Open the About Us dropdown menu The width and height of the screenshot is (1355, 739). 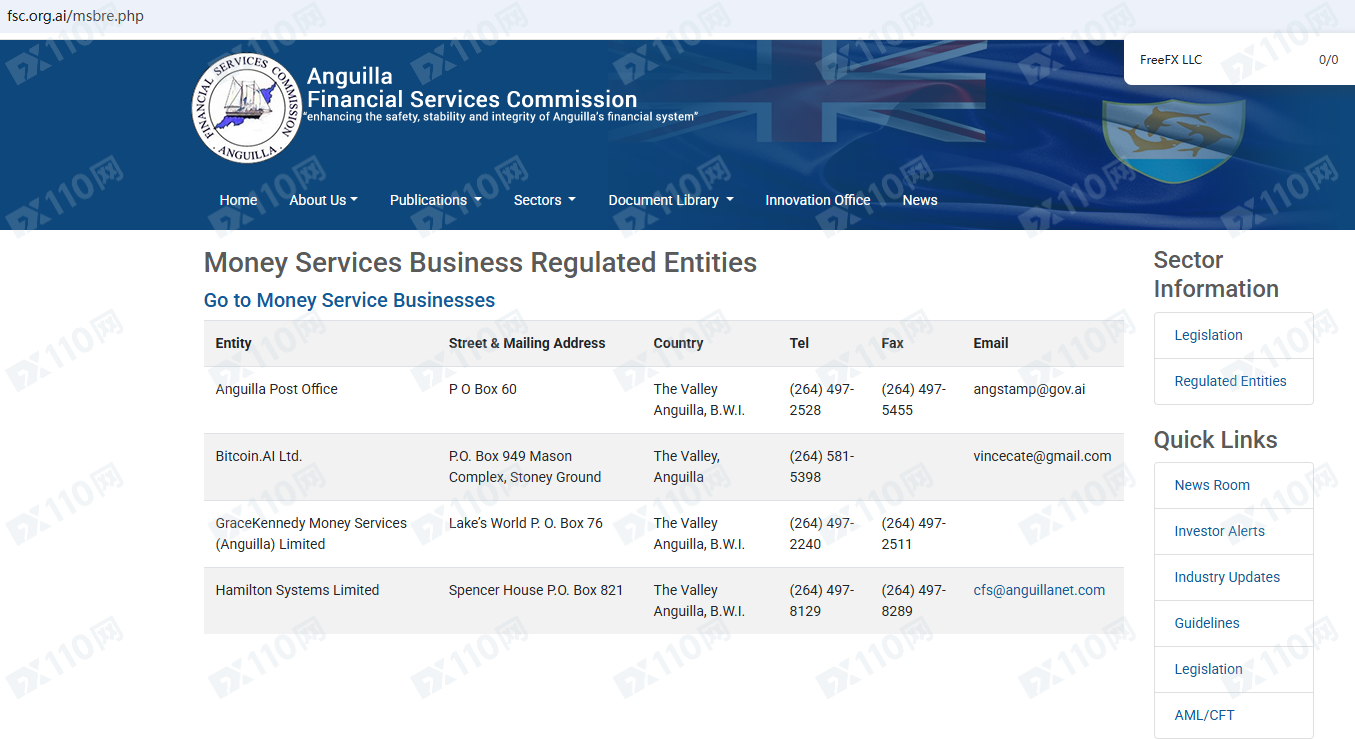click(x=323, y=200)
